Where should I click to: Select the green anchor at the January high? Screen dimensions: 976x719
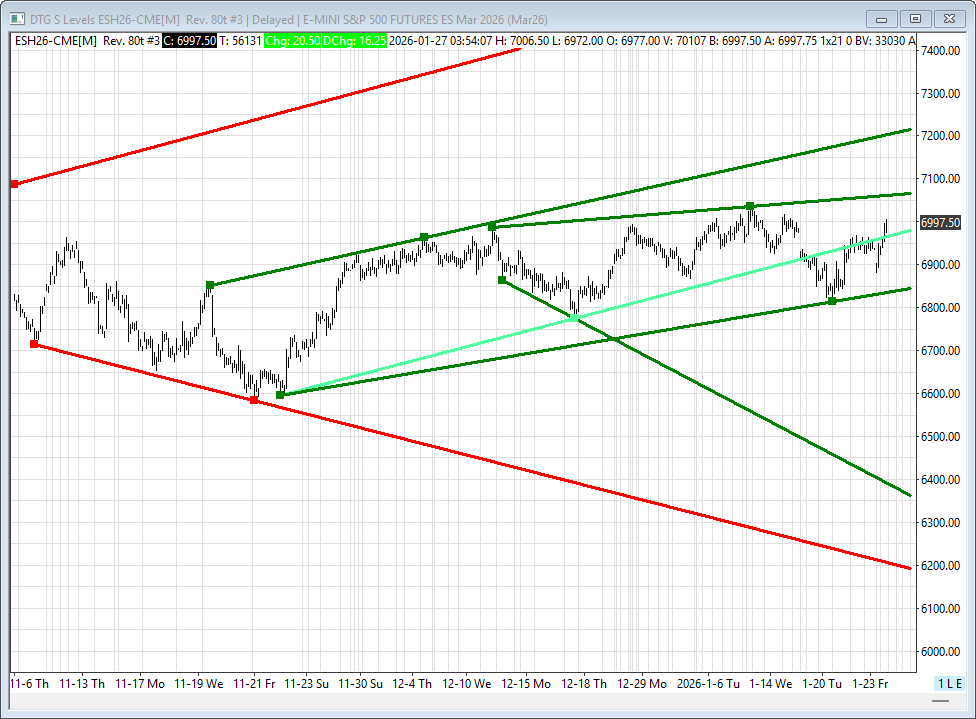click(x=749, y=206)
